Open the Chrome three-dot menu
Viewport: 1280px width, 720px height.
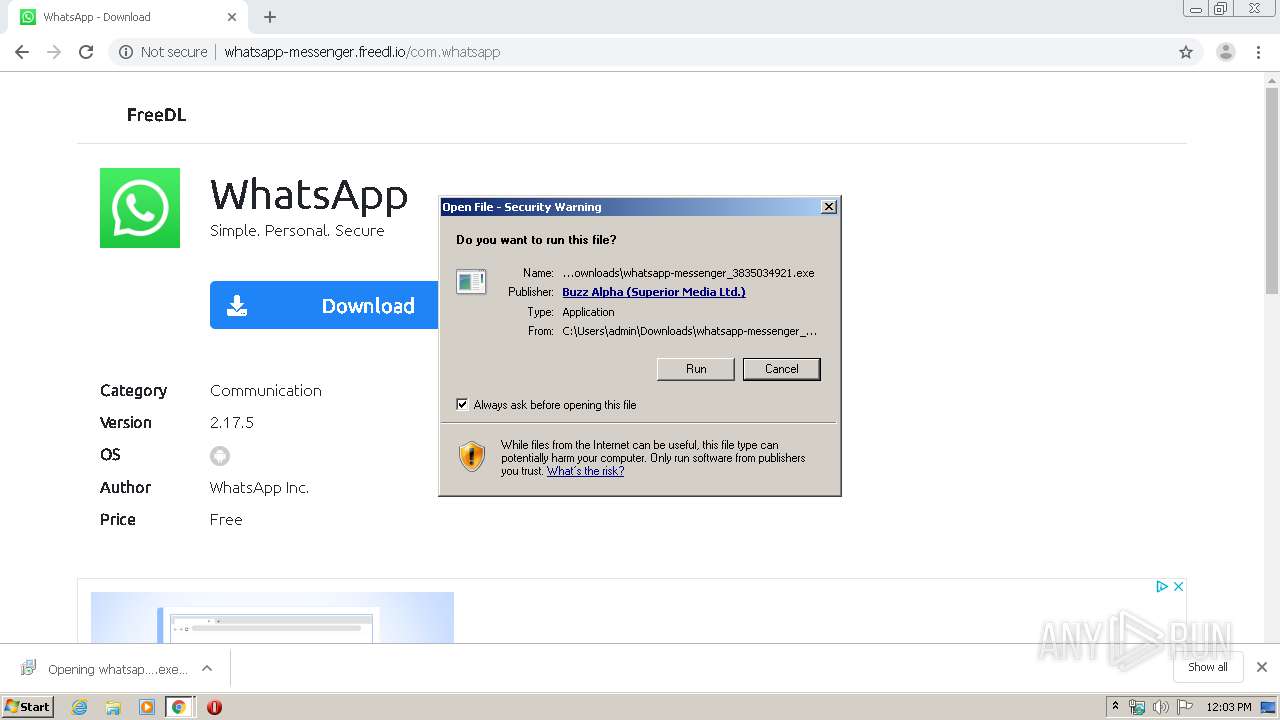(1259, 52)
